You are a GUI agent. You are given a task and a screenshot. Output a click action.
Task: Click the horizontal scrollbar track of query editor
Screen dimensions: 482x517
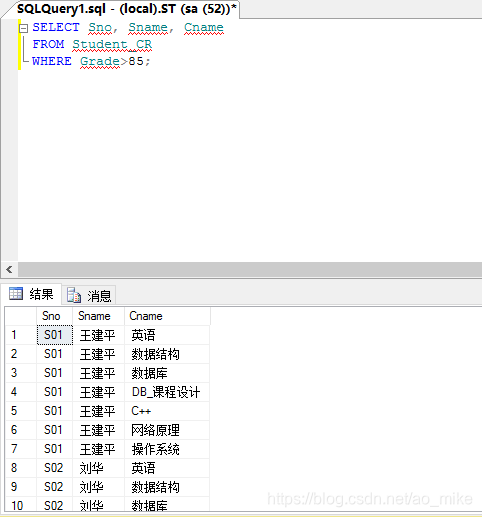(x=250, y=269)
